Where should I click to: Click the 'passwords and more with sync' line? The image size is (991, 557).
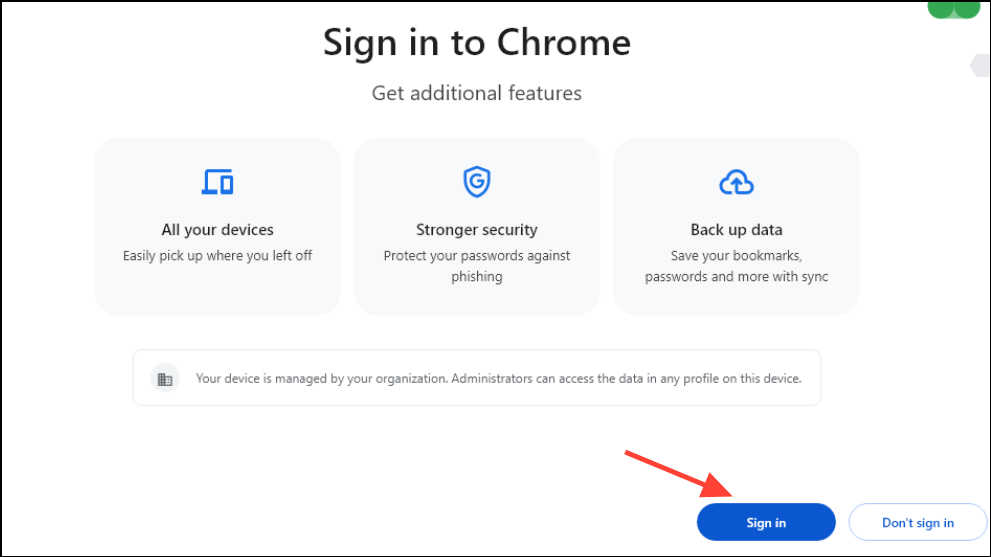tap(736, 276)
